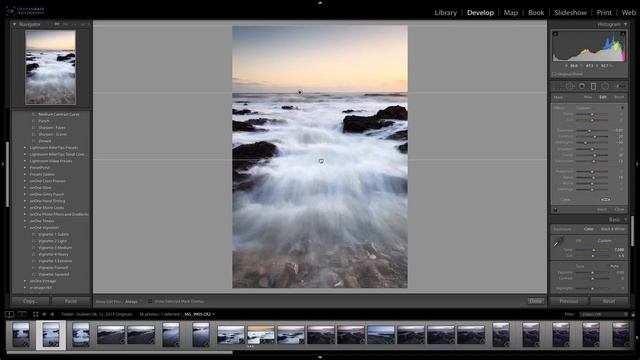
Task: Click the graduated filter pin on the waves
Action: point(321,161)
